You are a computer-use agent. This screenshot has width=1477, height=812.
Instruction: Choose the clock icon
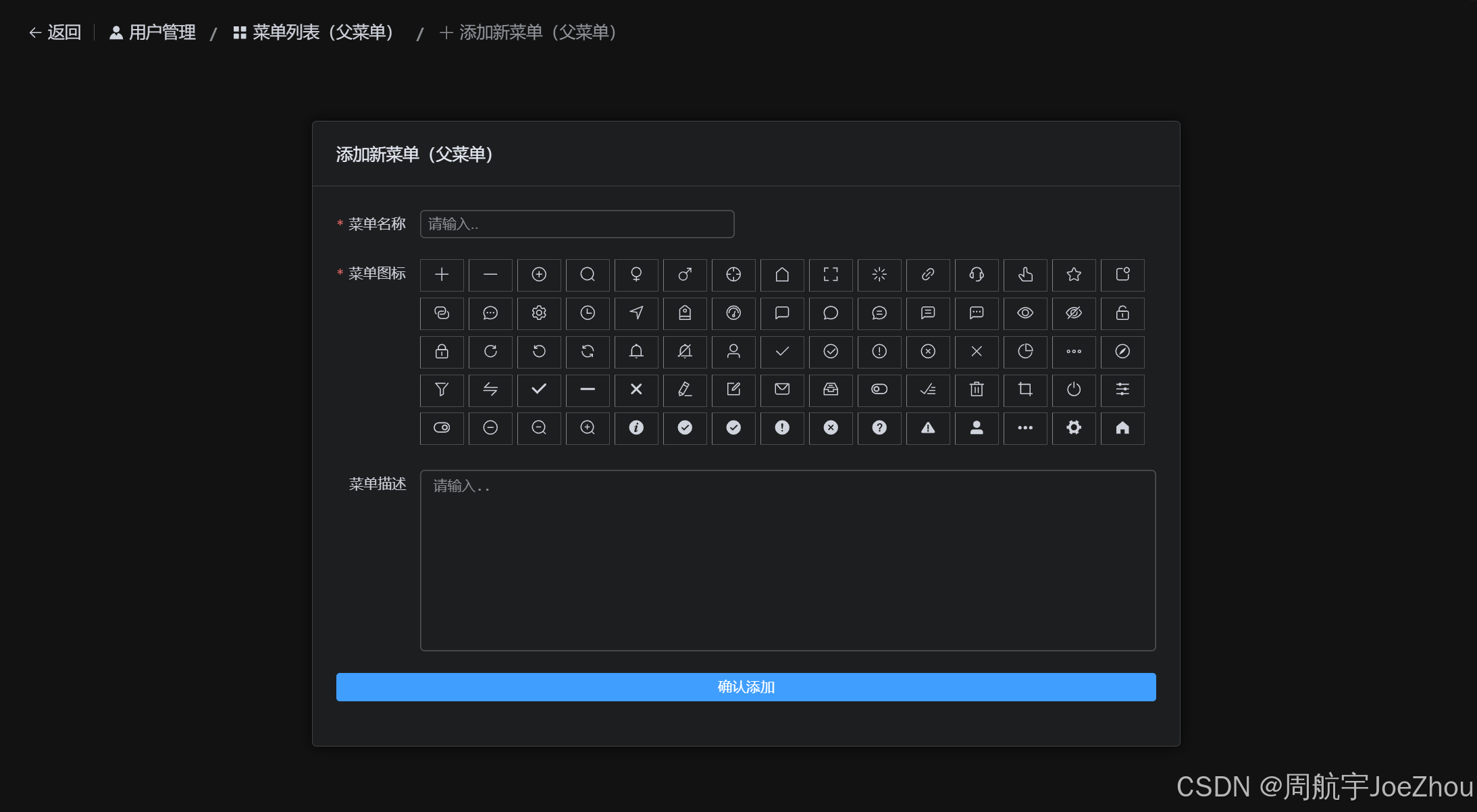pyautogui.click(x=588, y=313)
